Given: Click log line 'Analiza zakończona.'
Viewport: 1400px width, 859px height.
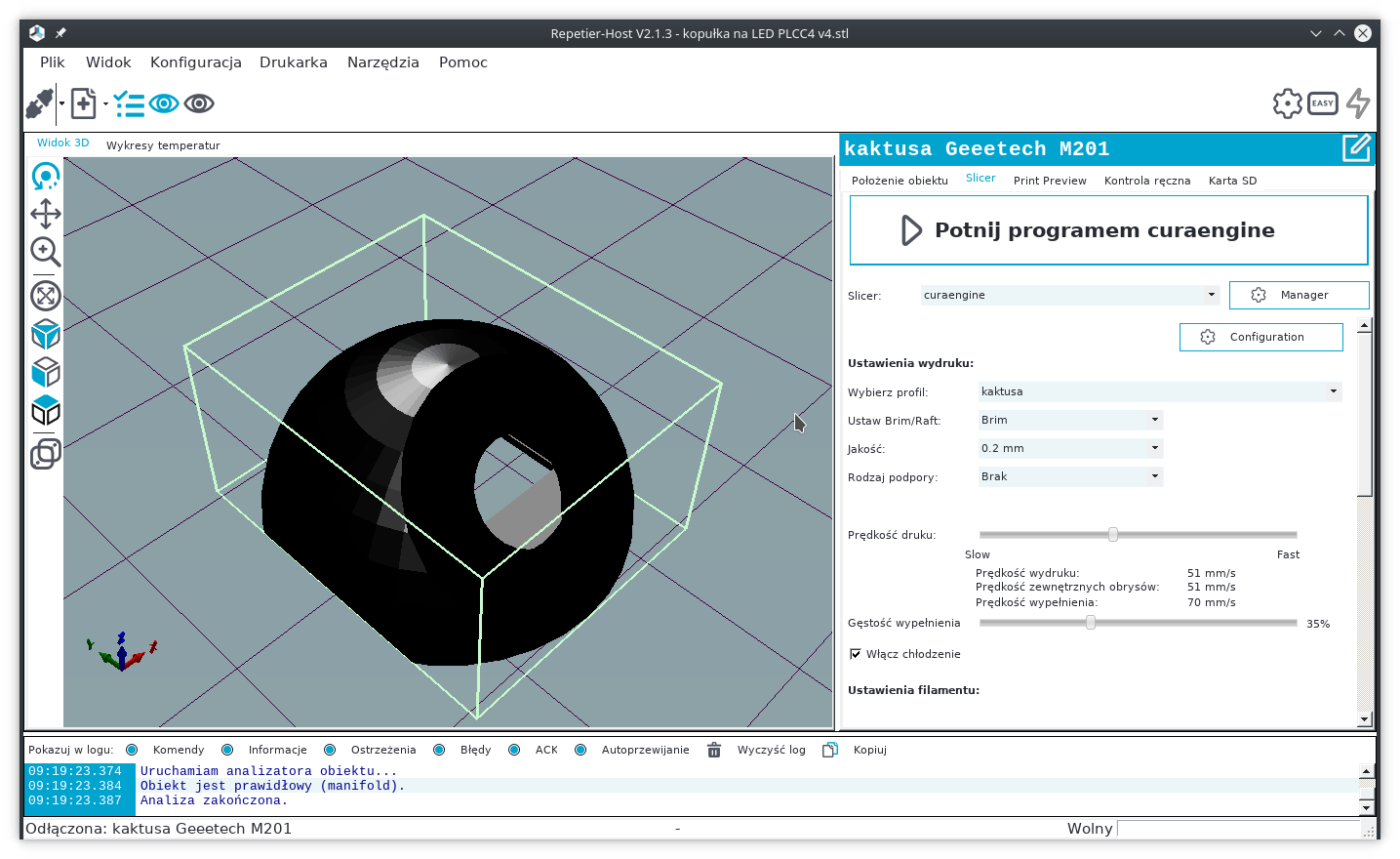Looking at the screenshot, I should pyautogui.click(x=214, y=800).
